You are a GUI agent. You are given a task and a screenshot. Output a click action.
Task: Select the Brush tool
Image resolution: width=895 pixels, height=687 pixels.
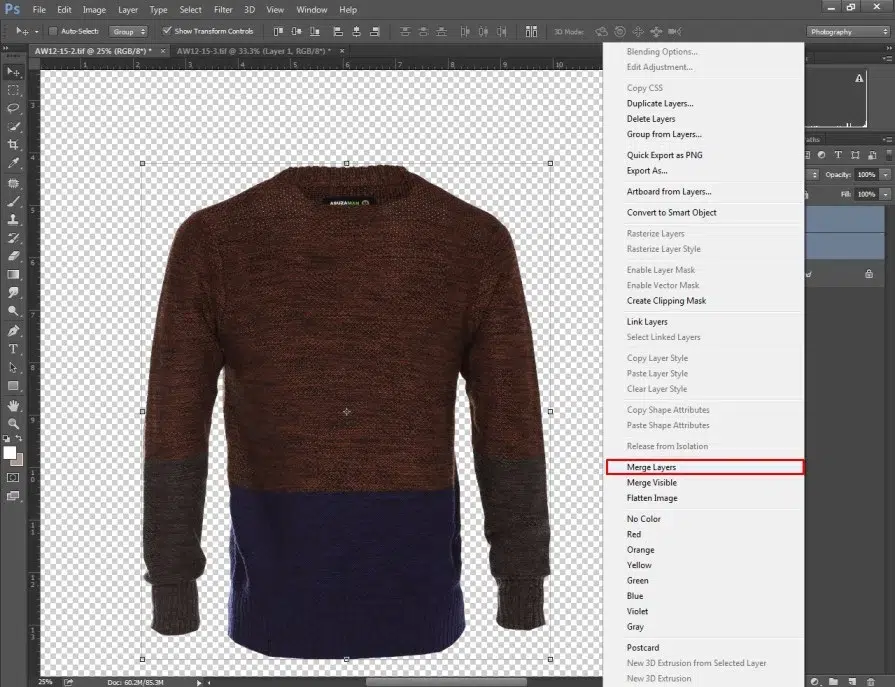tap(13, 201)
